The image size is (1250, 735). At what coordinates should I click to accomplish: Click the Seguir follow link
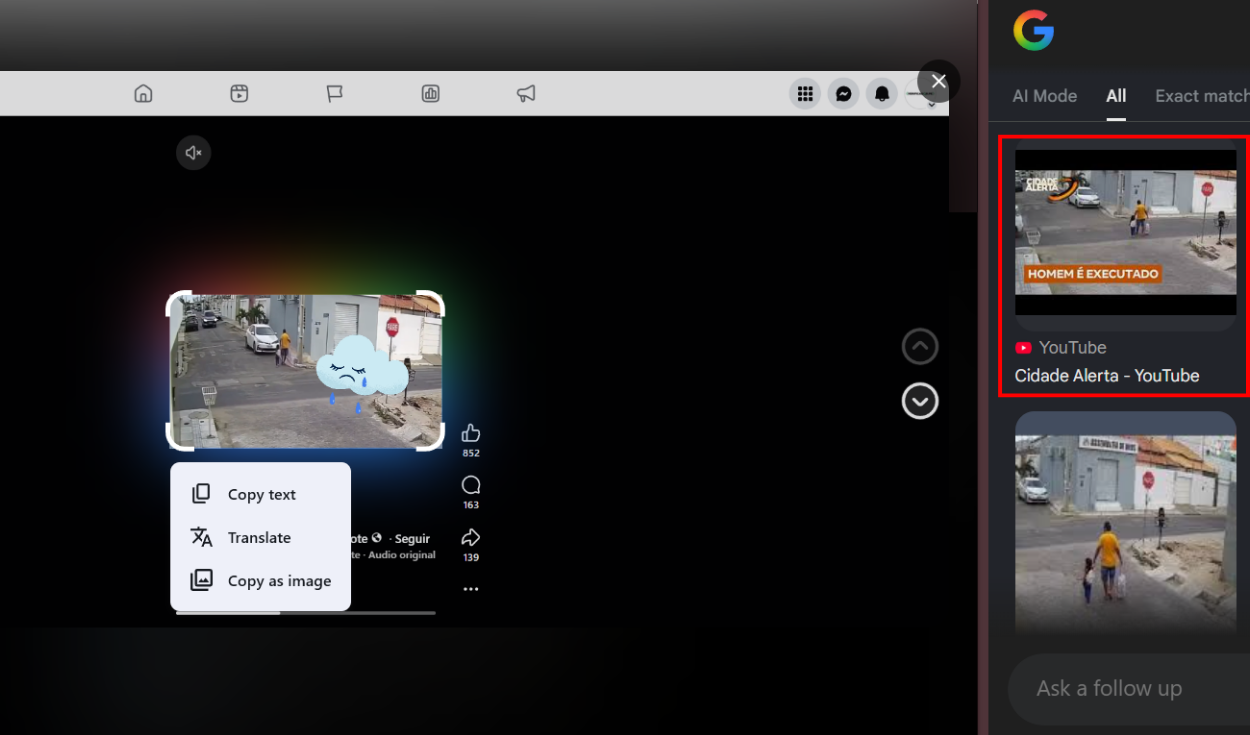coord(412,539)
